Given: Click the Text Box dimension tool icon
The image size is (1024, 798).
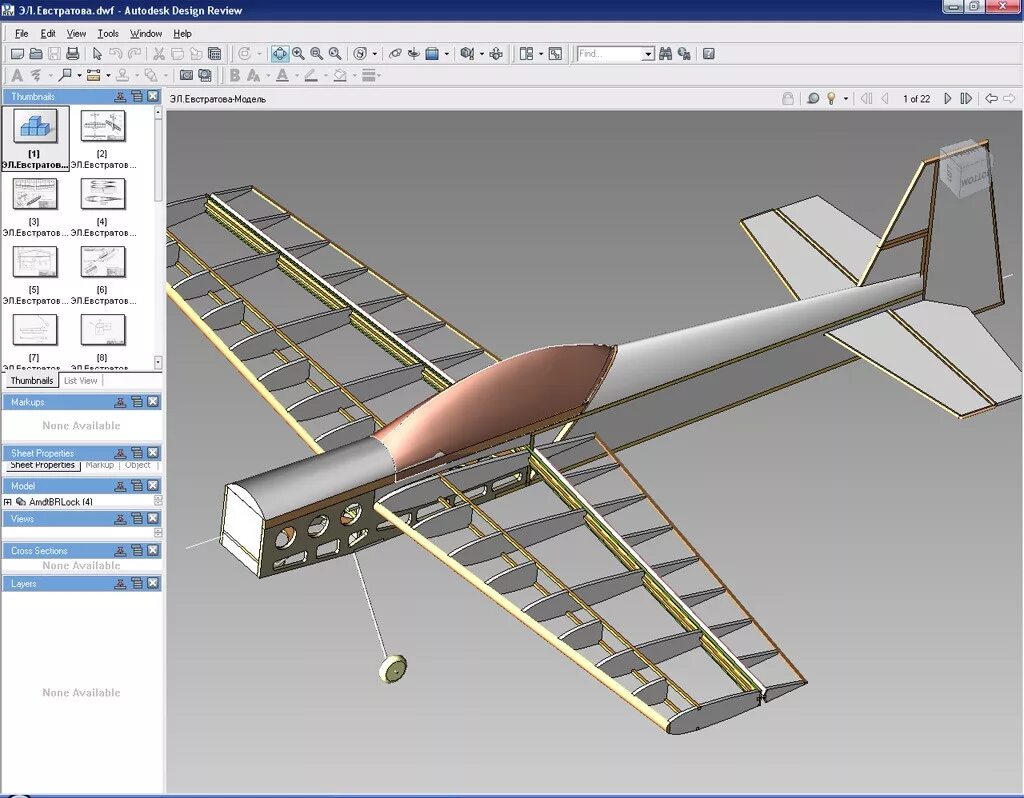Looking at the screenshot, I should pos(93,75).
